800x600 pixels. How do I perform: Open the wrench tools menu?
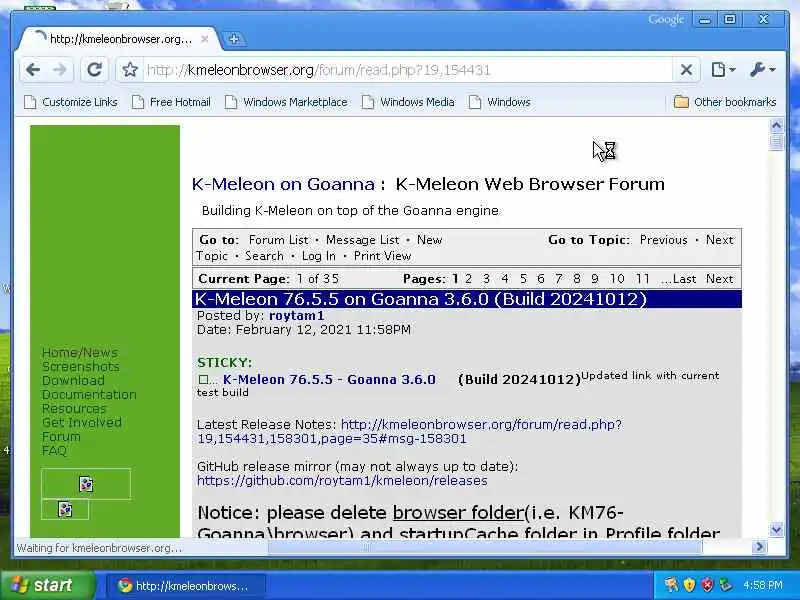pyautogui.click(x=762, y=69)
